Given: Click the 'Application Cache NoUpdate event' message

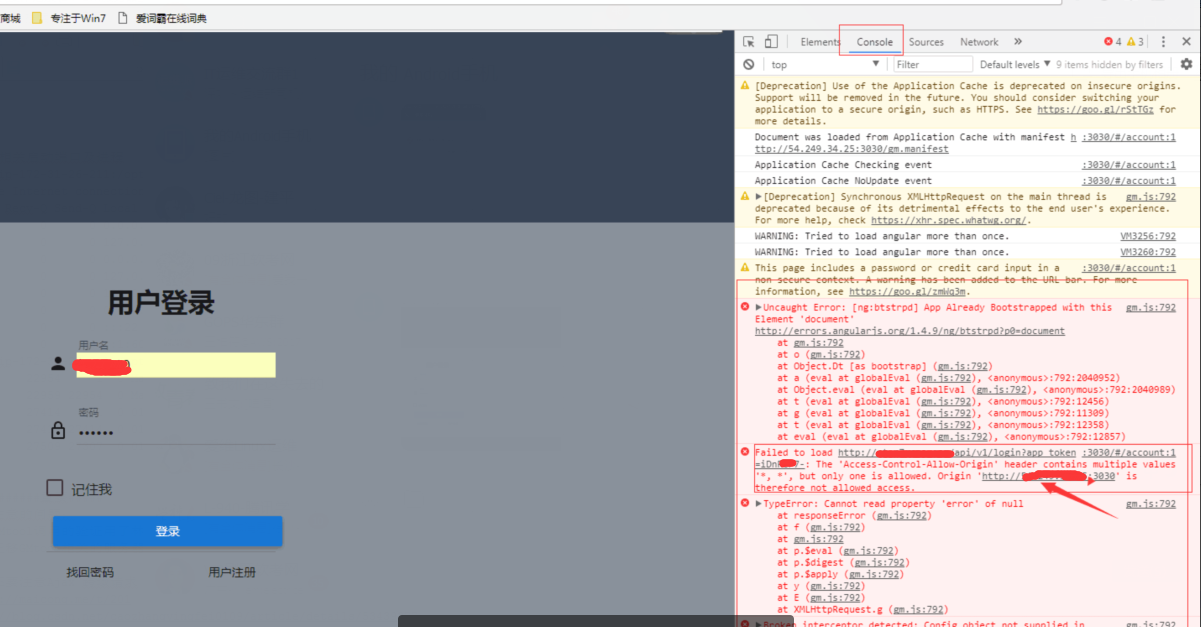Looking at the screenshot, I should coord(843,181).
